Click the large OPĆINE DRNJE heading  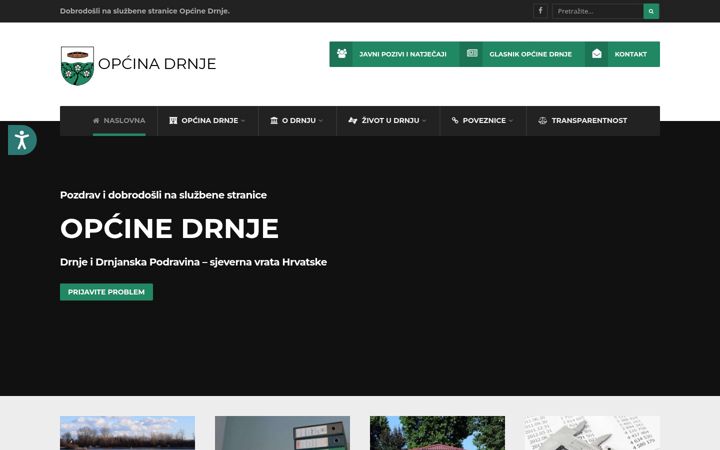(169, 227)
